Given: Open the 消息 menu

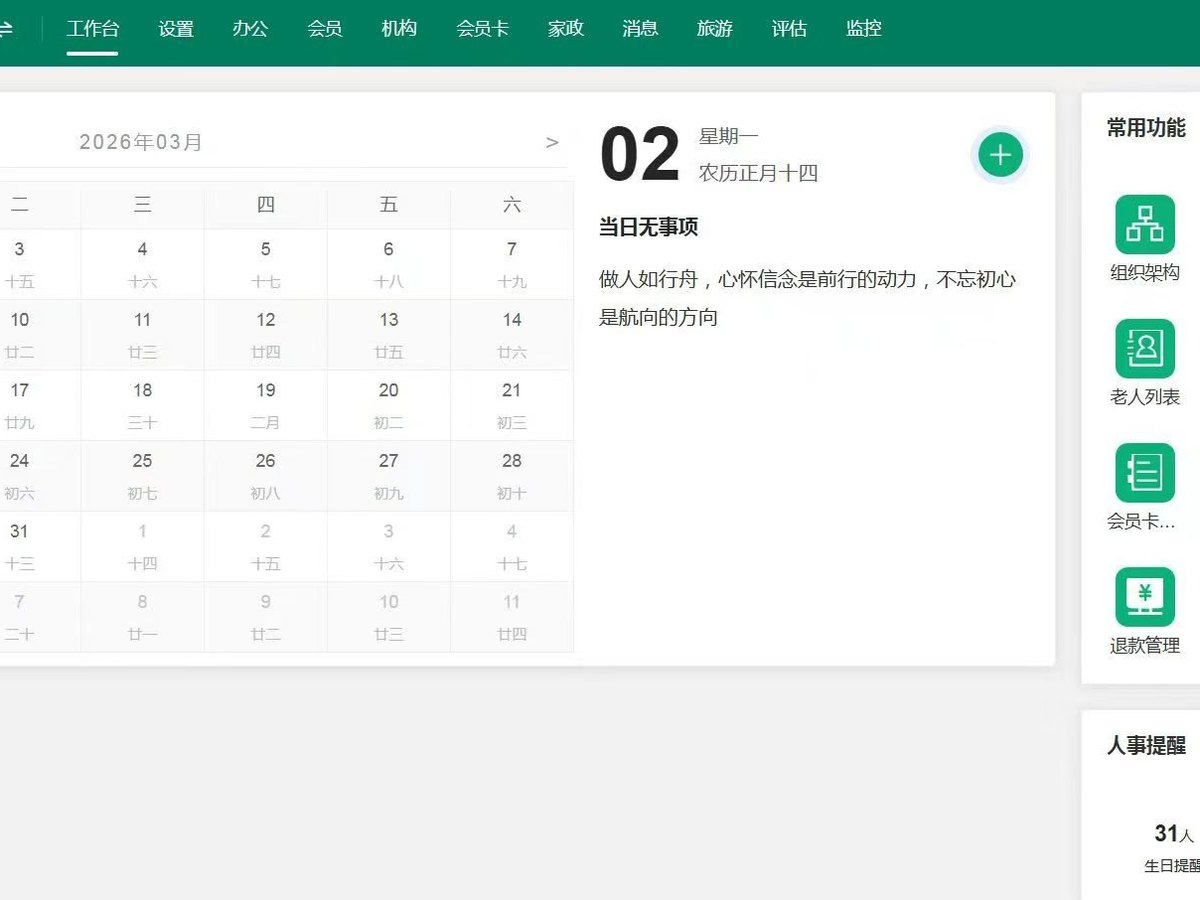Looking at the screenshot, I should tap(640, 28).
